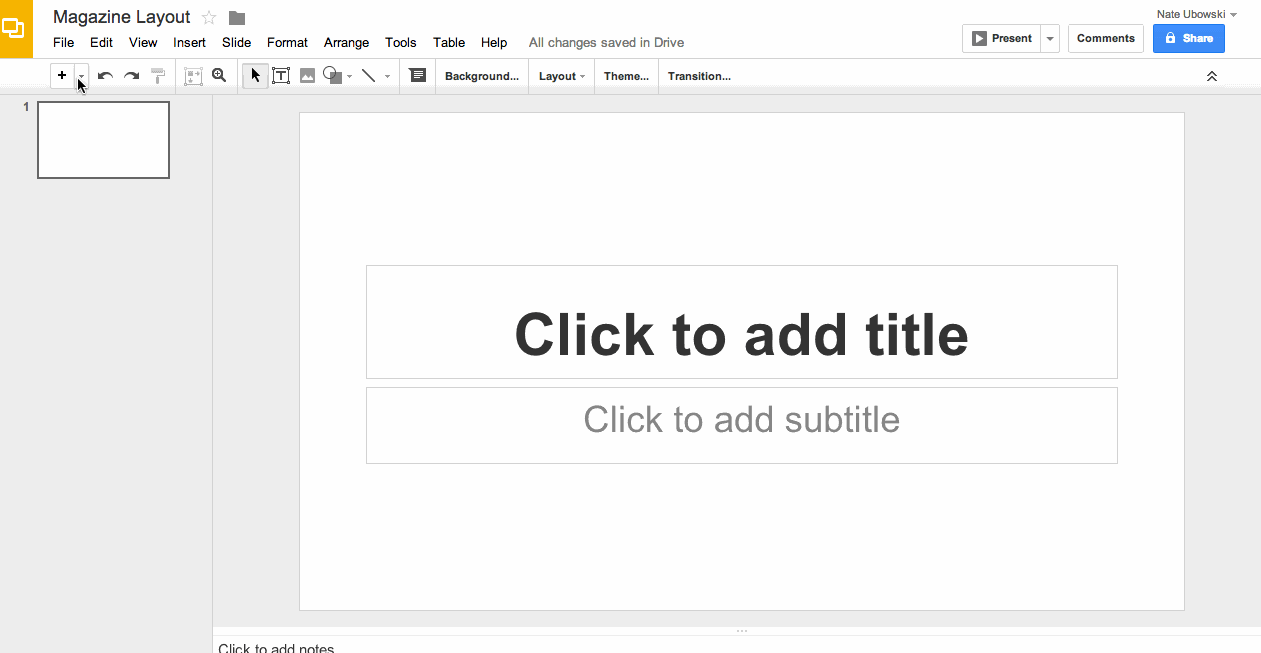The width and height of the screenshot is (1261, 653).
Task: Click 'Click to add title' placeholder
Action: pos(741,322)
